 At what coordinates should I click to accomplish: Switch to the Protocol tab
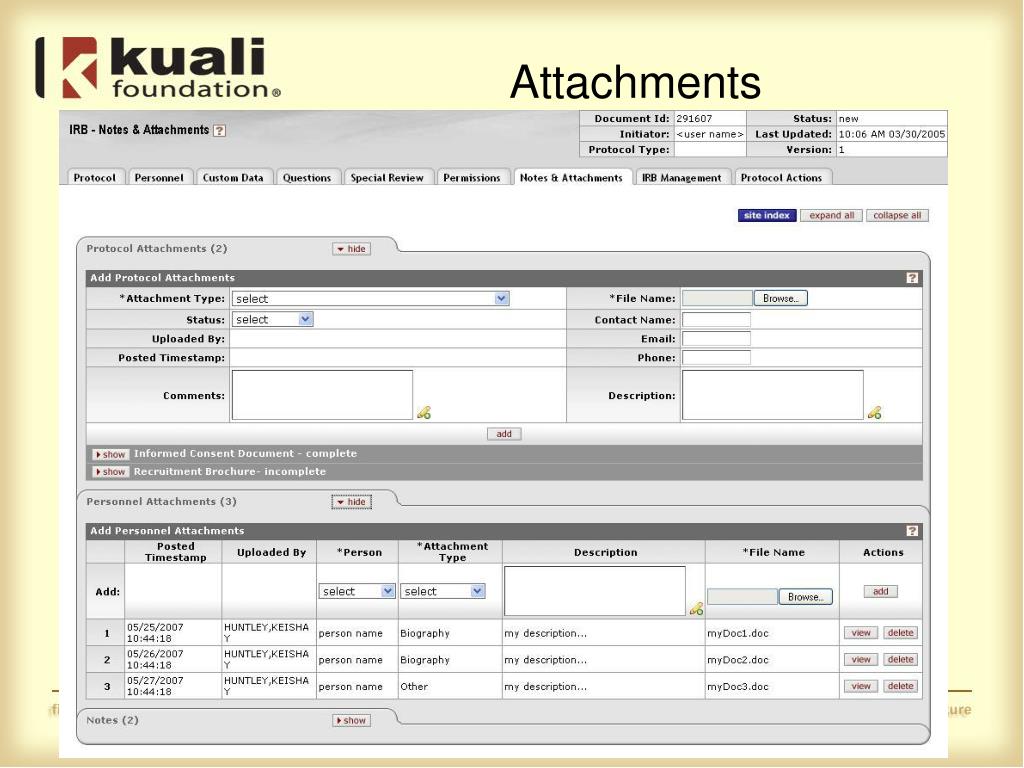click(x=95, y=178)
